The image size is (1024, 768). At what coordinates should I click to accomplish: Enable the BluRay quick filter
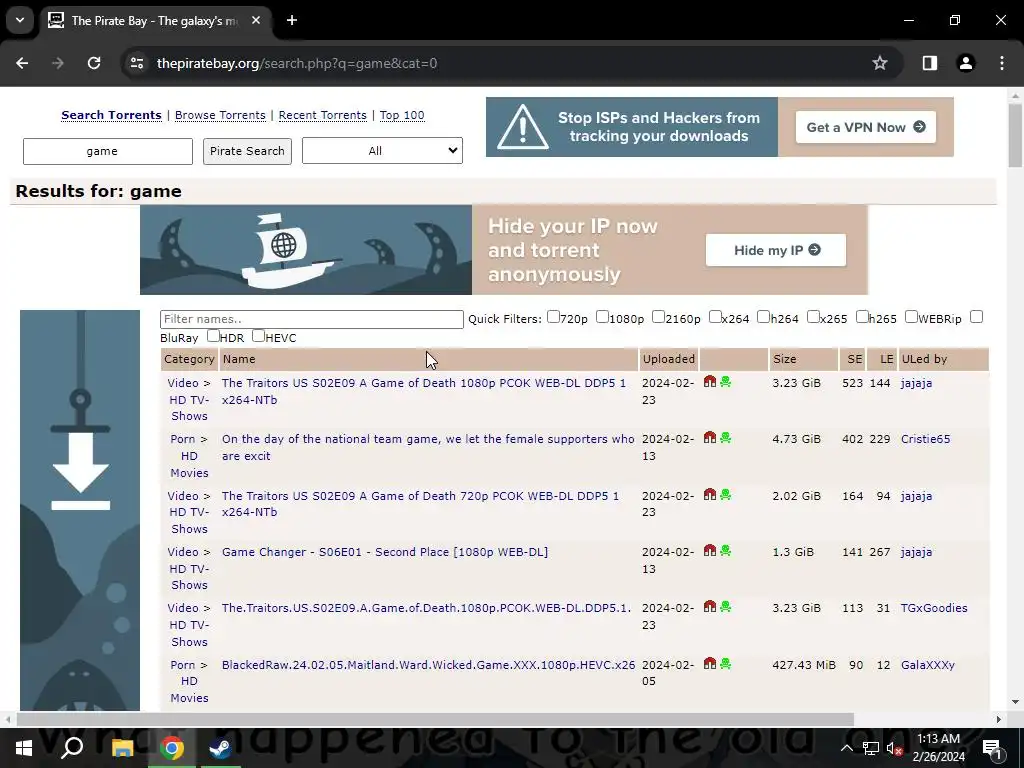pos(976,317)
